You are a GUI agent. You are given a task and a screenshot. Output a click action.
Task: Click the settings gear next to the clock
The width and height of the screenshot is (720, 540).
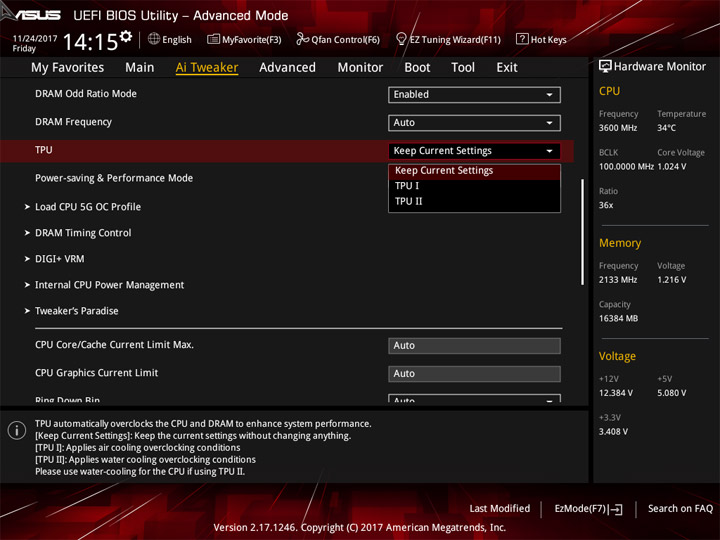tap(125, 36)
